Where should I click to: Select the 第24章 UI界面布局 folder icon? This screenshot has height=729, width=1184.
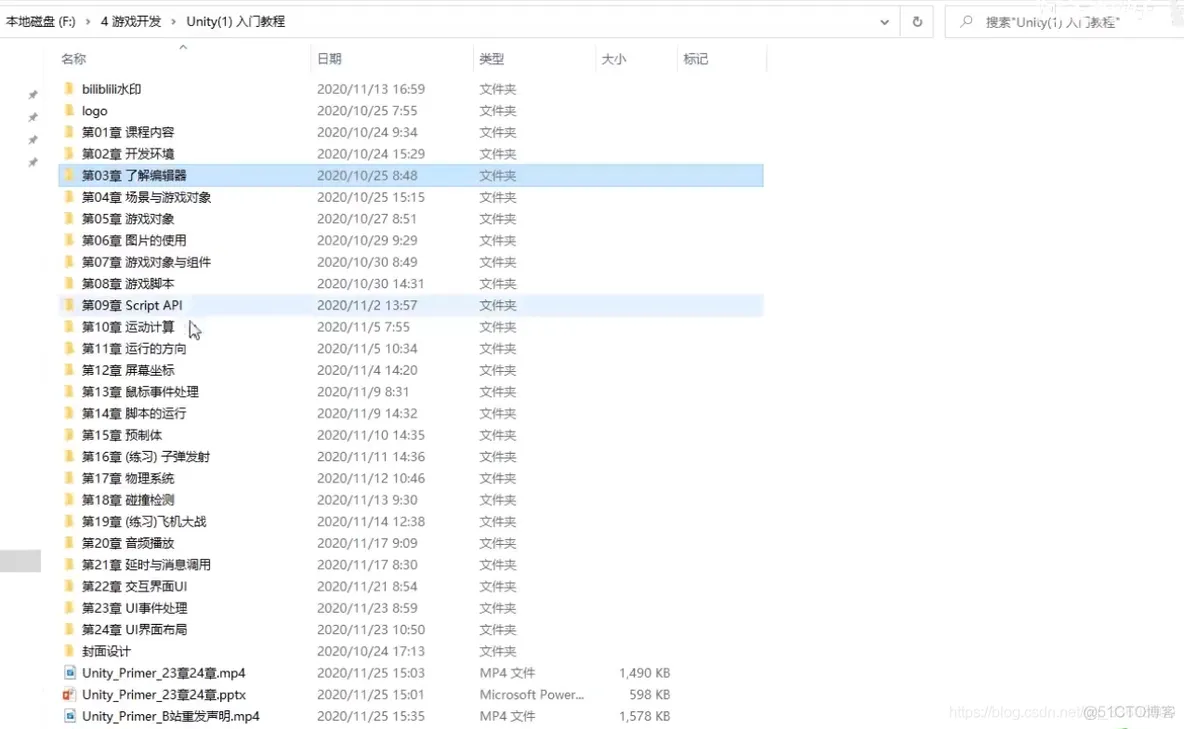point(69,630)
